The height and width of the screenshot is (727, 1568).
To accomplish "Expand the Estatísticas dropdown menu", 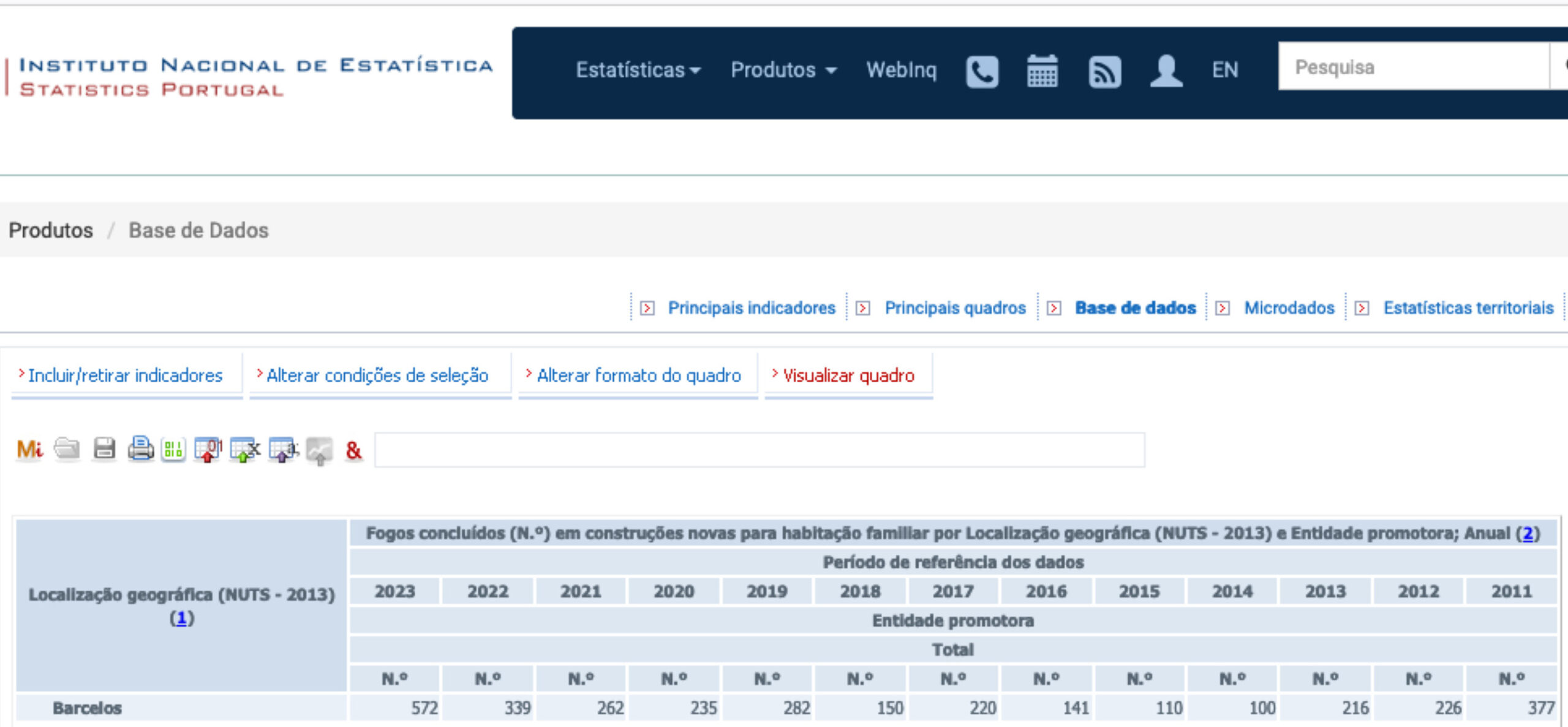I will (x=638, y=70).
